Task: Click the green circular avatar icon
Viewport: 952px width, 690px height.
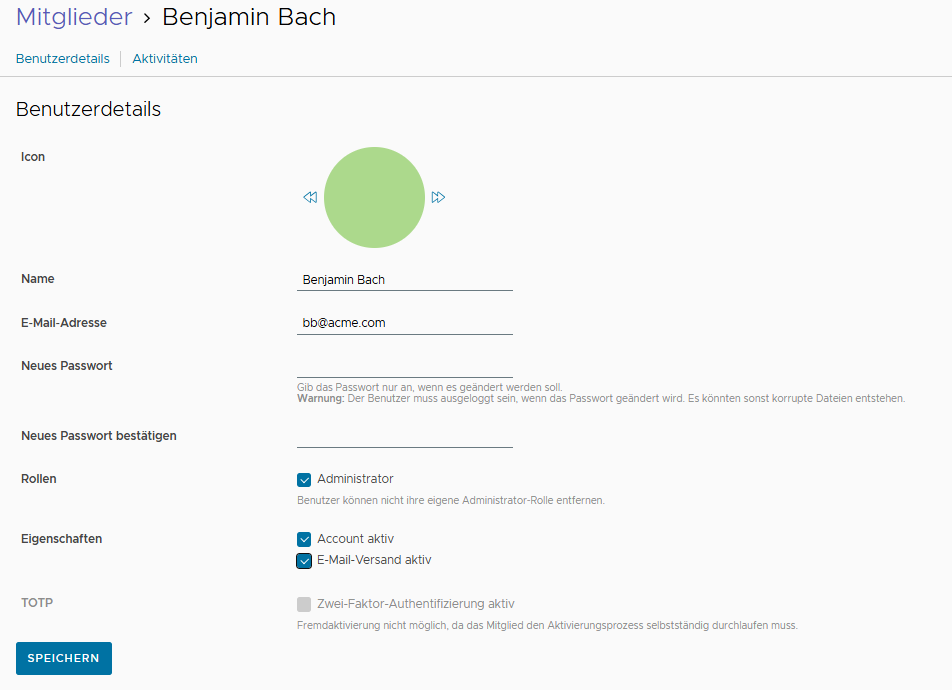Action: [375, 197]
